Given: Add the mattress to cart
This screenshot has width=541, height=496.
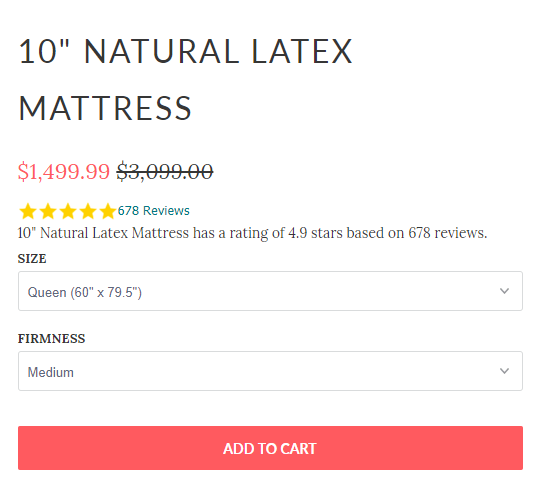Looking at the screenshot, I should coord(270,448).
